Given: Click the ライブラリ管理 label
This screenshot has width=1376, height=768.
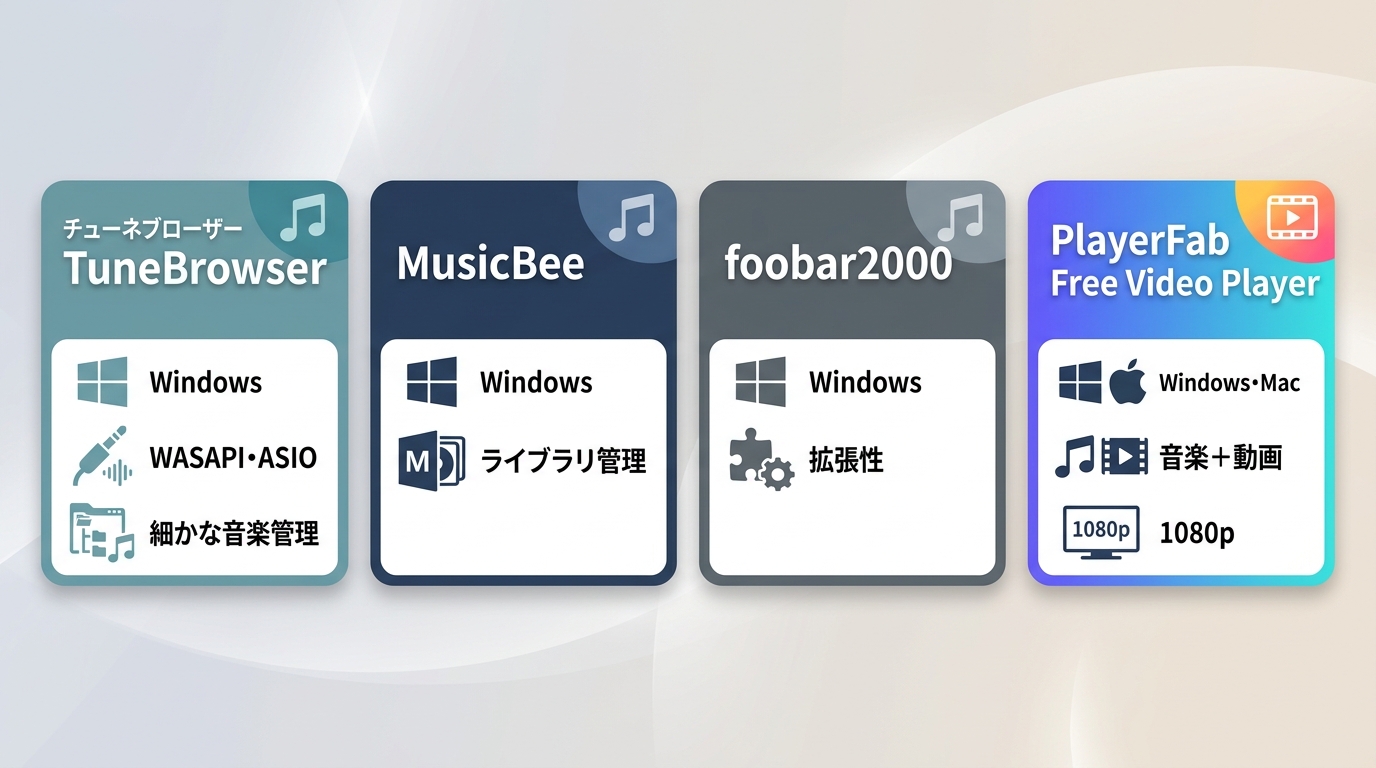Looking at the screenshot, I should tap(564, 461).
